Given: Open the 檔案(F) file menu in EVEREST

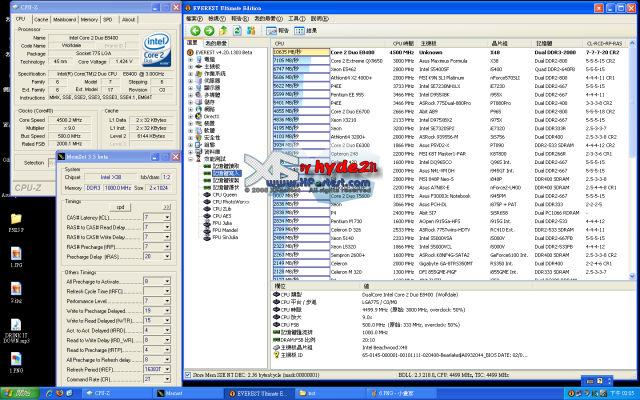Looking at the screenshot, I should pos(194,19).
